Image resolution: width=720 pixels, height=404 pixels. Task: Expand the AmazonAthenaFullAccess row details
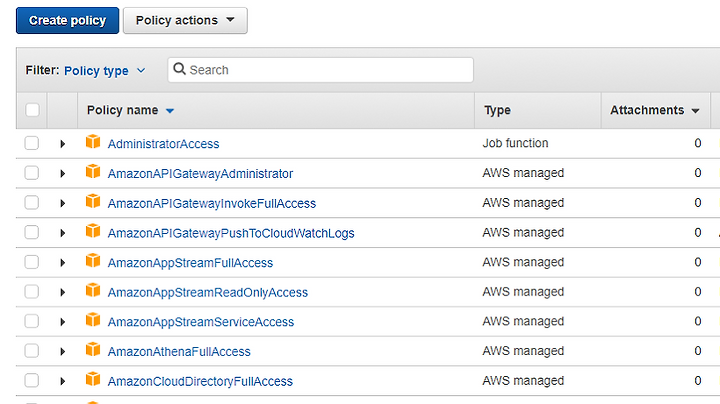pyautogui.click(x=63, y=352)
